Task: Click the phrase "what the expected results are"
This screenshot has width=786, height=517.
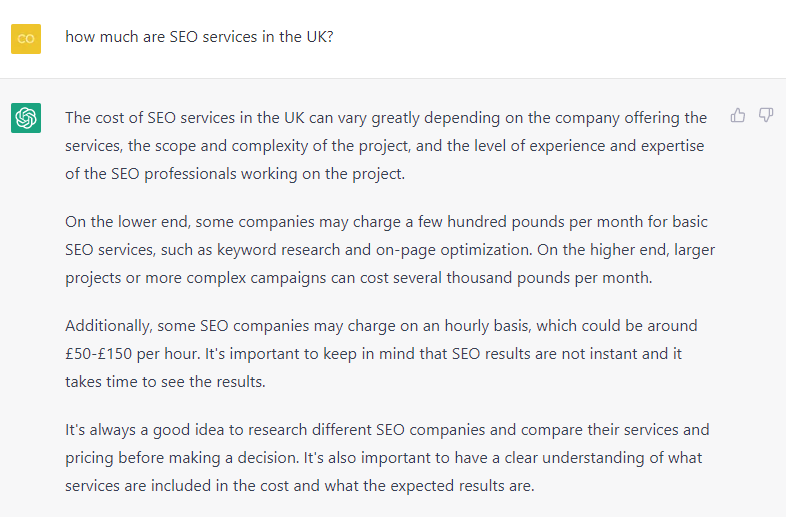Action: [429, 486]
